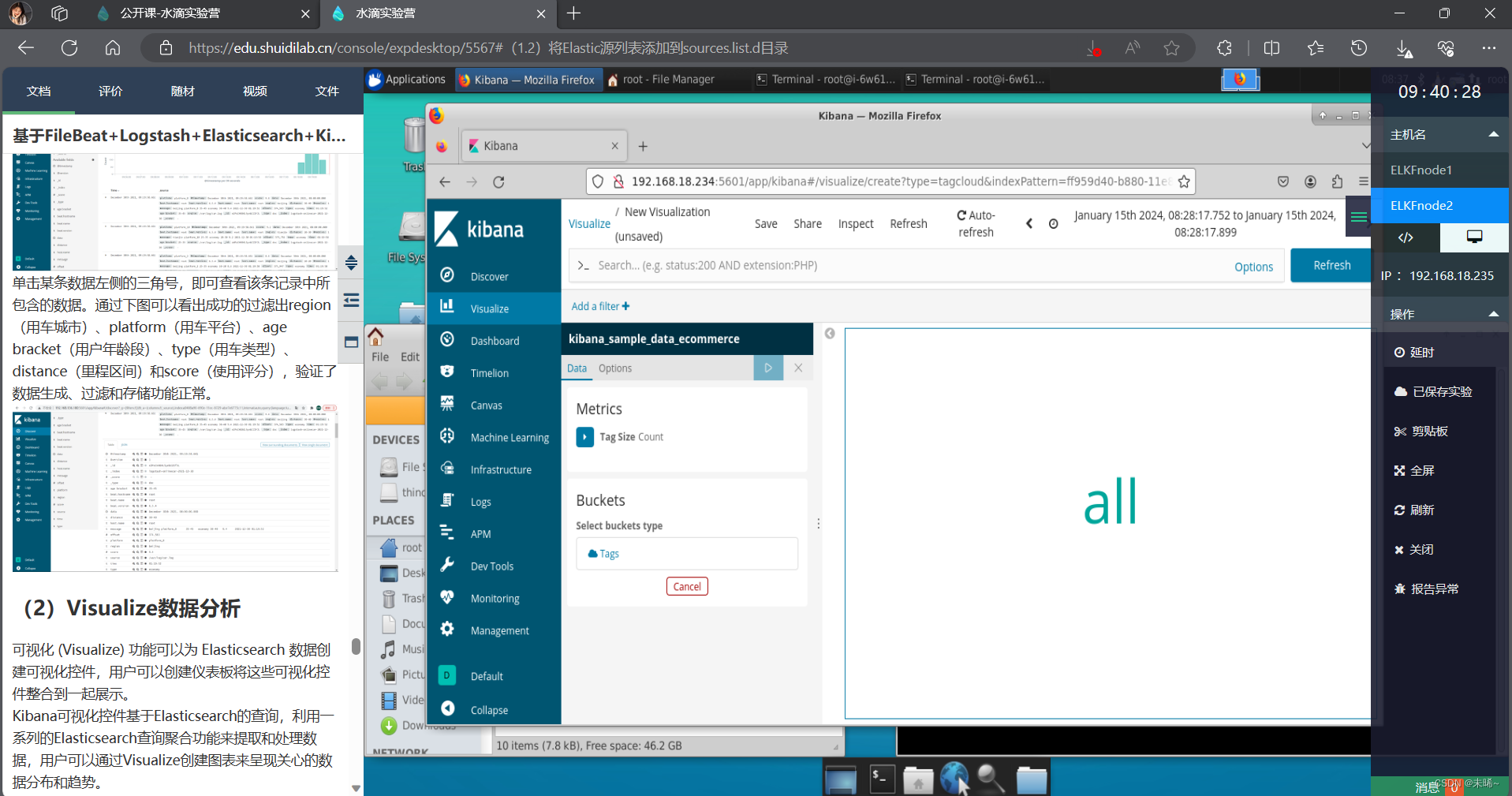Click 延时 delay action

click(1414, 353)
